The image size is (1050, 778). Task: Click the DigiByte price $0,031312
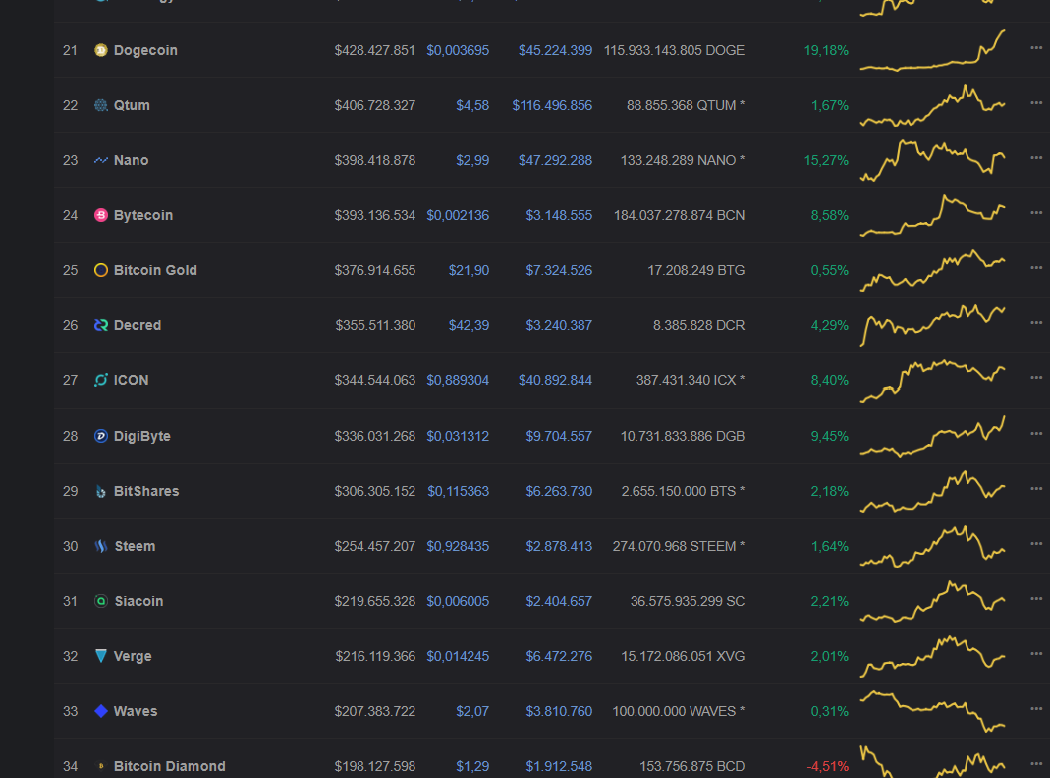(x=457, y=437)
